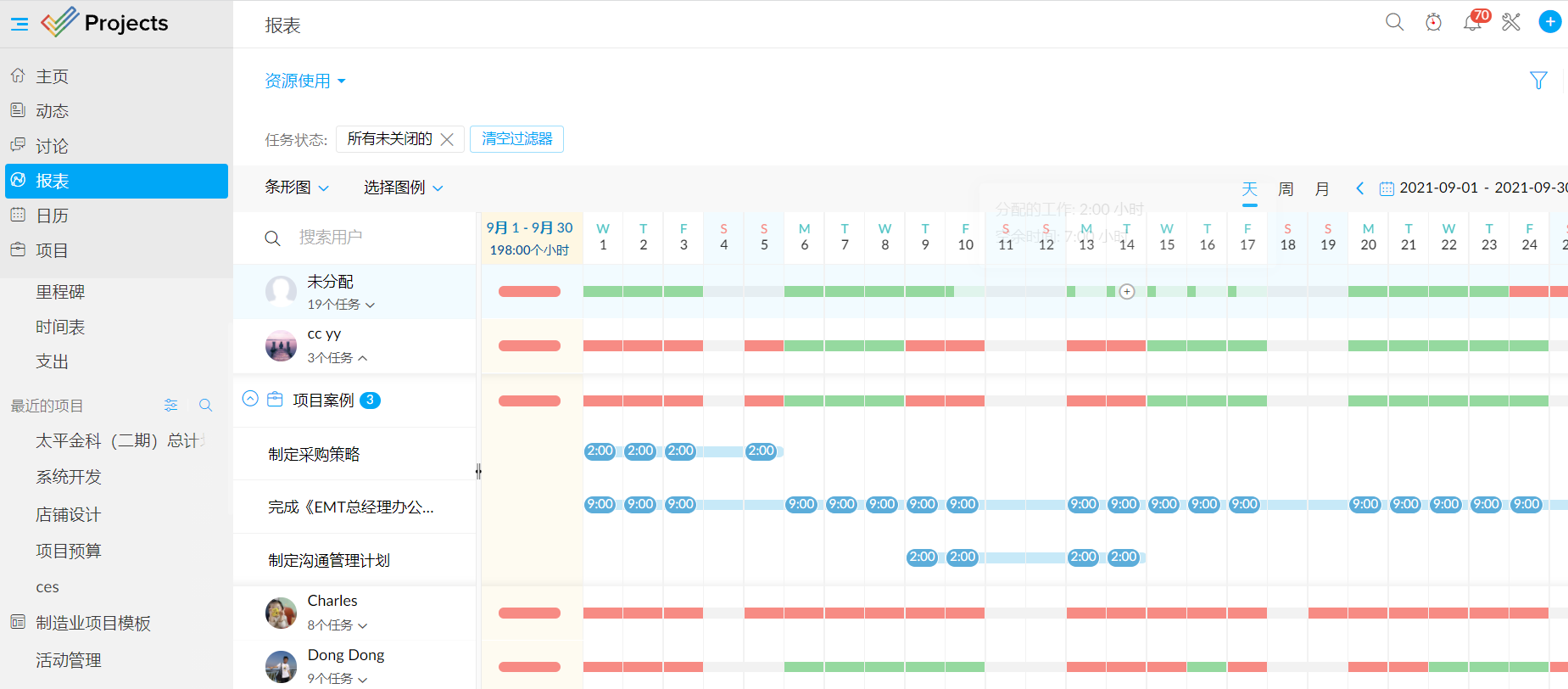This screenshot has width=1568, height=689.
Task: Open 里程碑 submenu item
Action: tap(60, 292)
